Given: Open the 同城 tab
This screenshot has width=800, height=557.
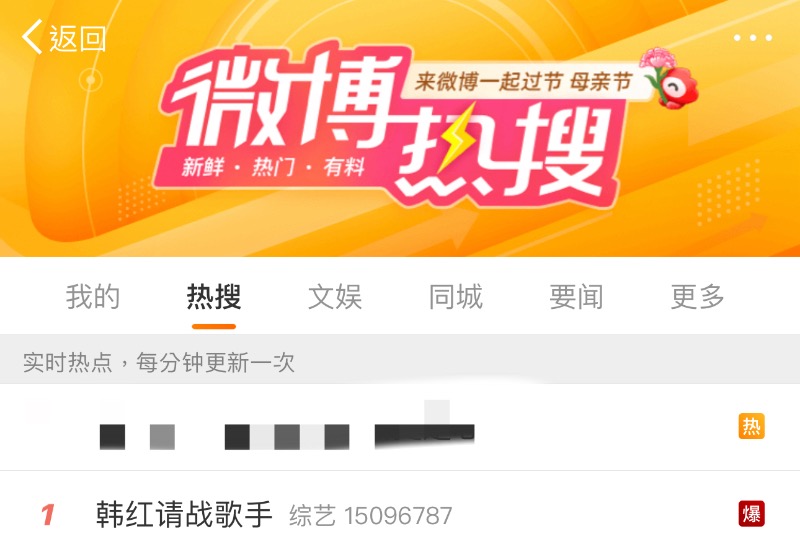Looking at the screenshot, I should (x=456, y=296).
